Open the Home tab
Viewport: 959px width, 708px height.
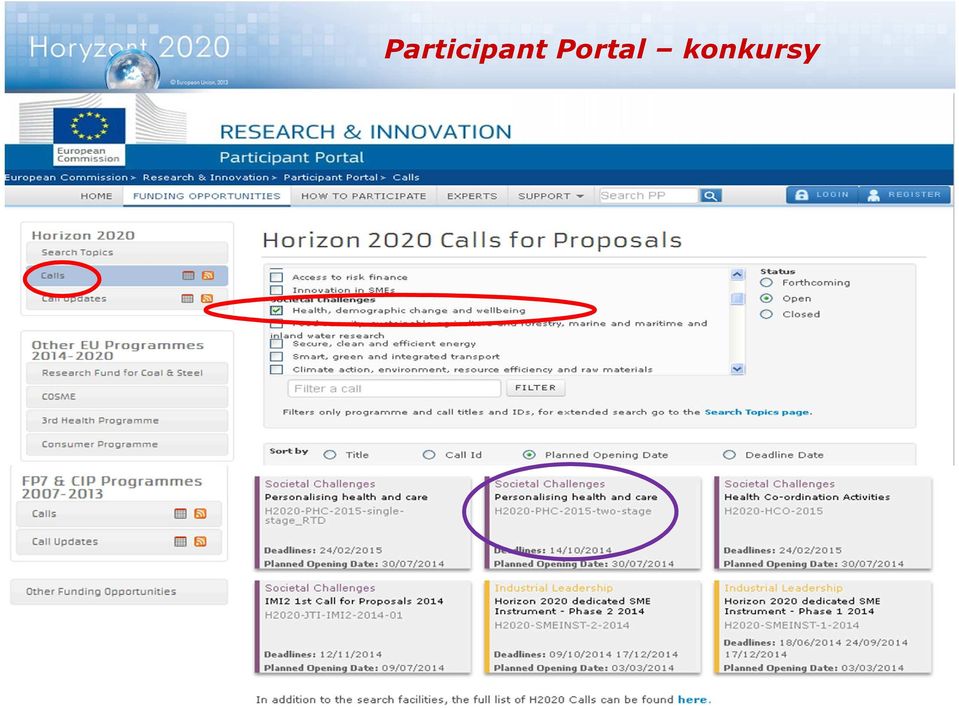click(x=97, y=196)
